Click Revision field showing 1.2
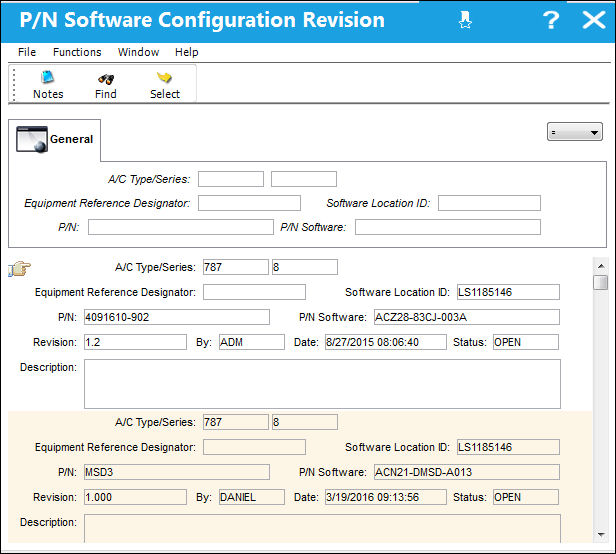This screenshot has width=616, height=554. point(135,342)
